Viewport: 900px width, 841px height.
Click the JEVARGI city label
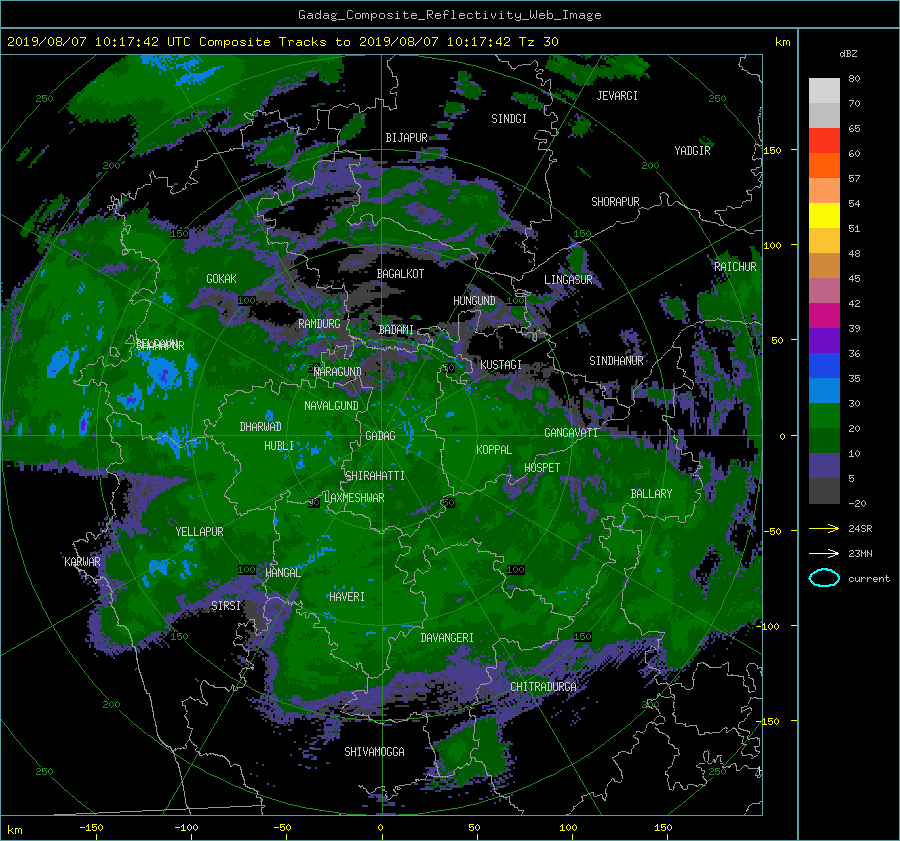click(617, 96)
